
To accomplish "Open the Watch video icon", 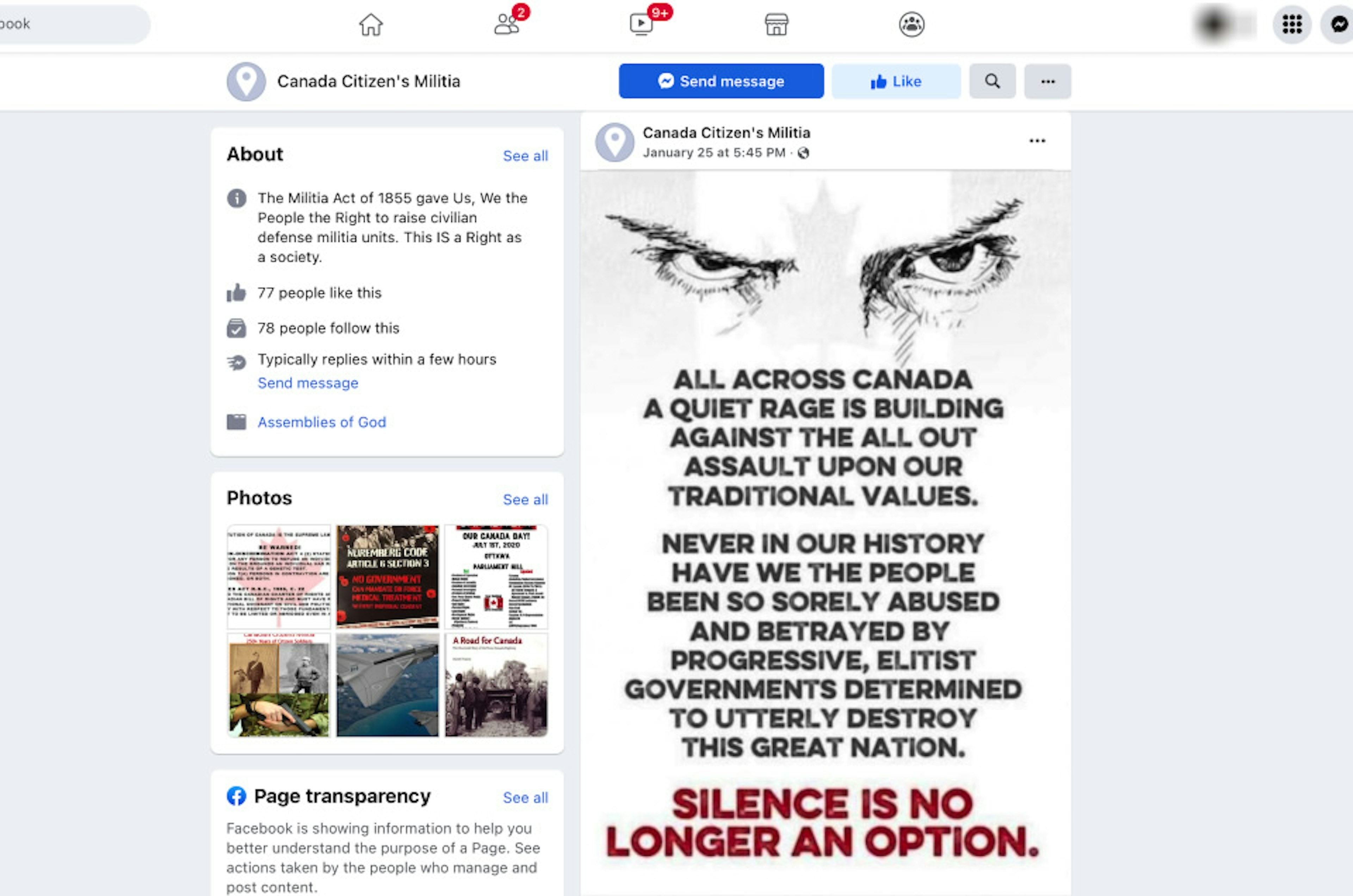I will 641,25.
